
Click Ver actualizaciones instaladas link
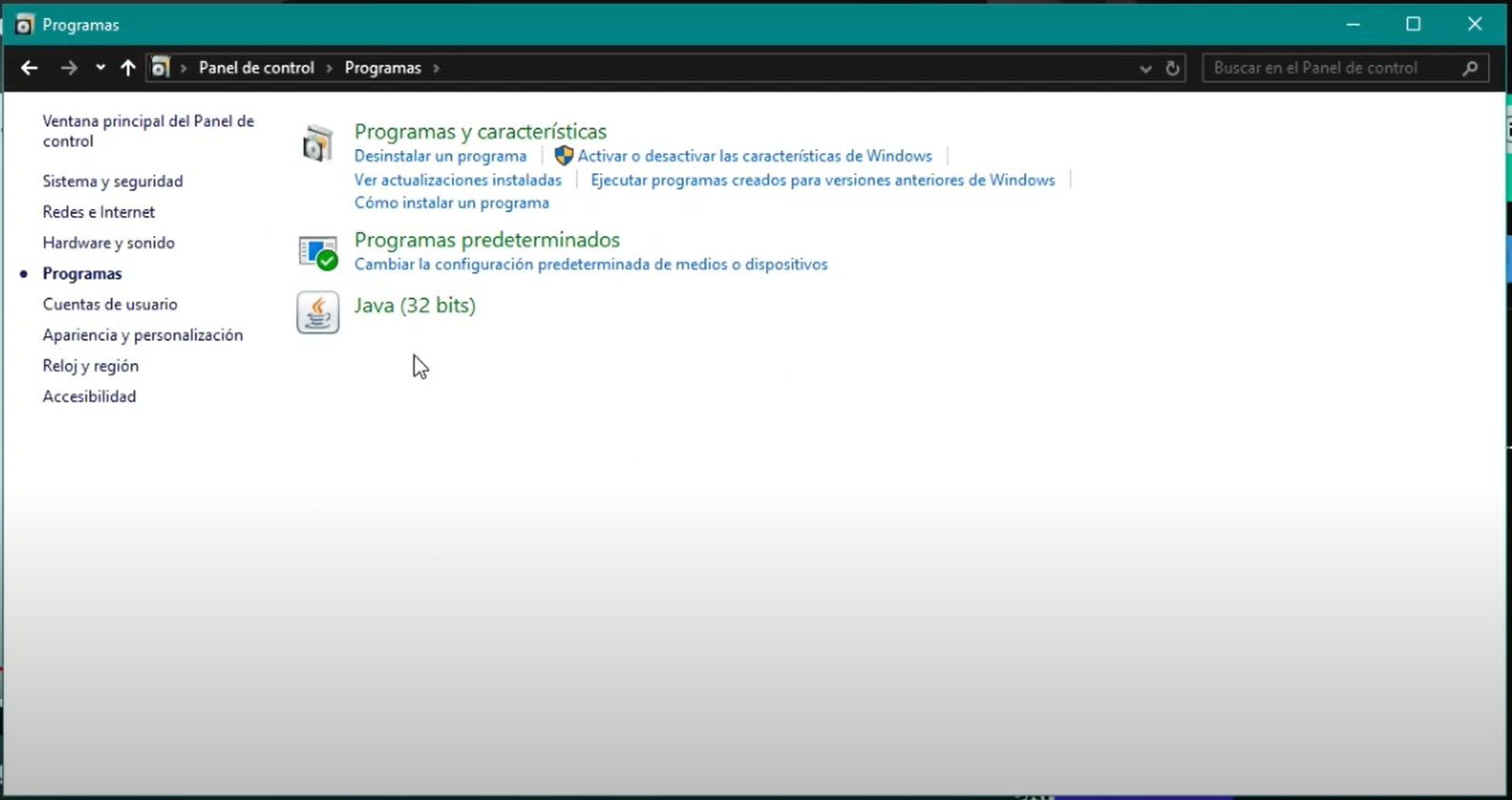tap(458, 180)
